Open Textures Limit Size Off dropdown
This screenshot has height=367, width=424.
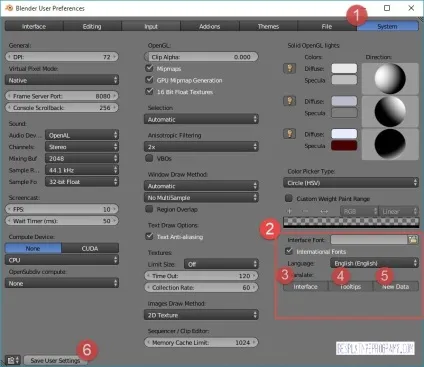coord(221,264)
